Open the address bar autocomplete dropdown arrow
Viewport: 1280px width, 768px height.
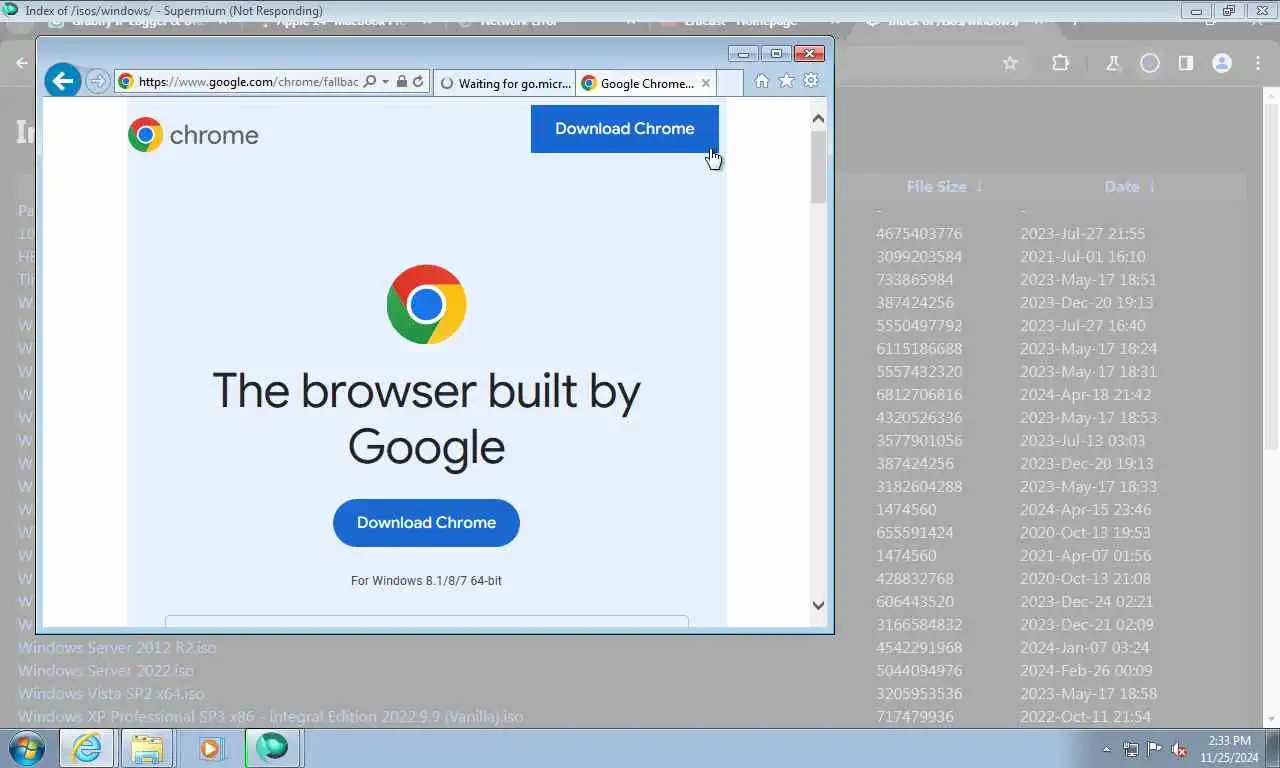click(386, 82)
